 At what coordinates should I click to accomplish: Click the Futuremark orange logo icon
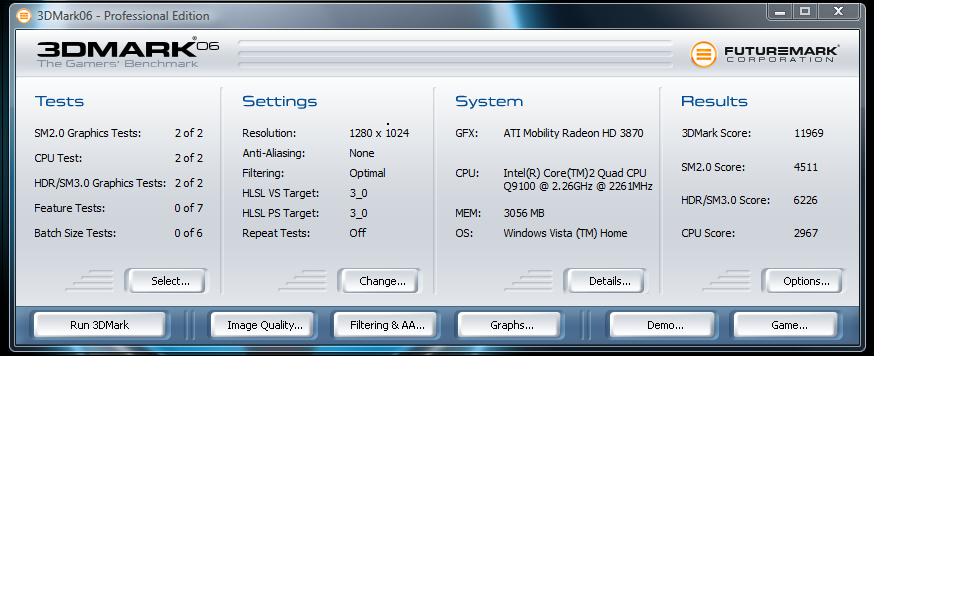coord(703,54)
